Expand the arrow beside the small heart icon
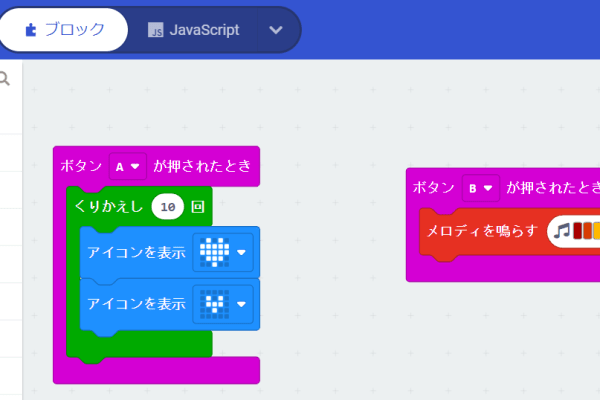Screen dimensions: 600x400 coord(241,304)
